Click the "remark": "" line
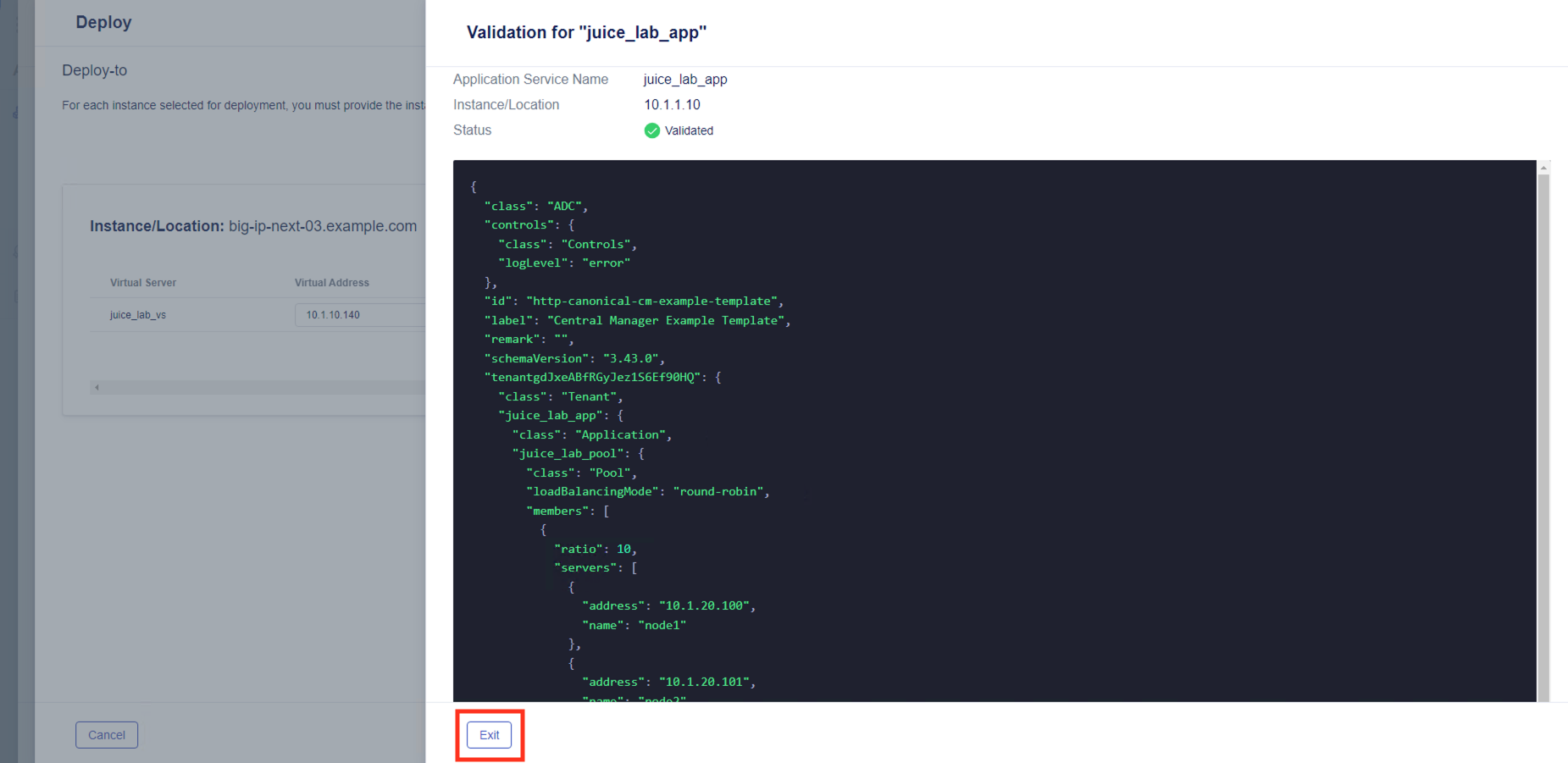Image resolution: width=1568 pixels, height=763 pixels. click(529, 340)
